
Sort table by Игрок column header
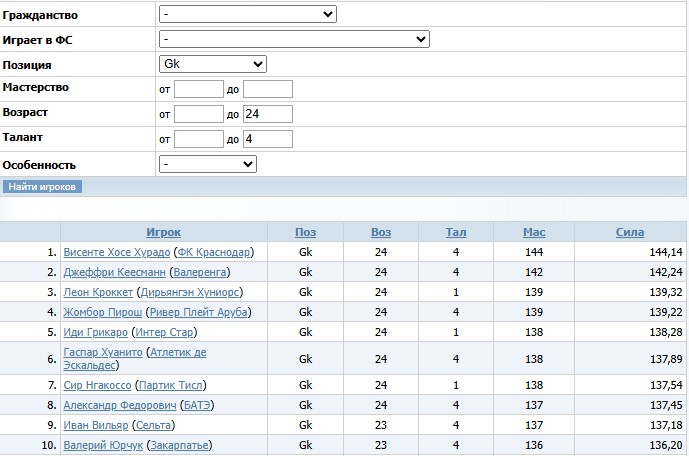tap(163, 232)
